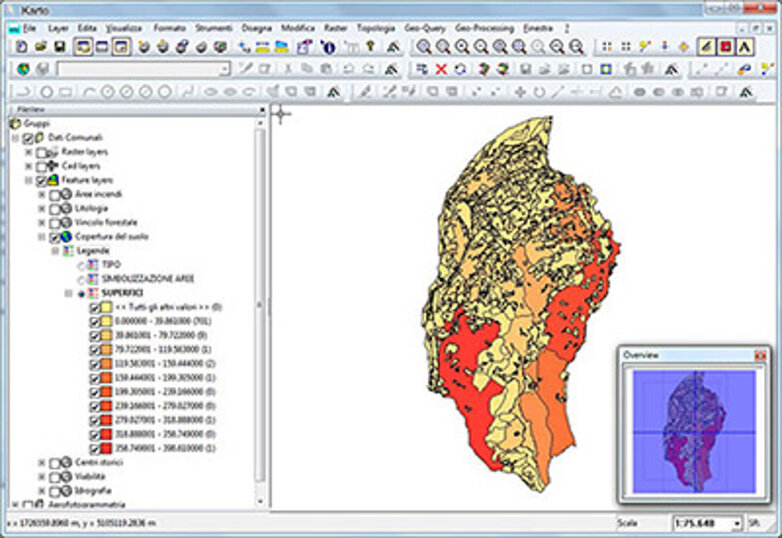
Task: Click the red square icon at toolbar right
Action: 725,47
